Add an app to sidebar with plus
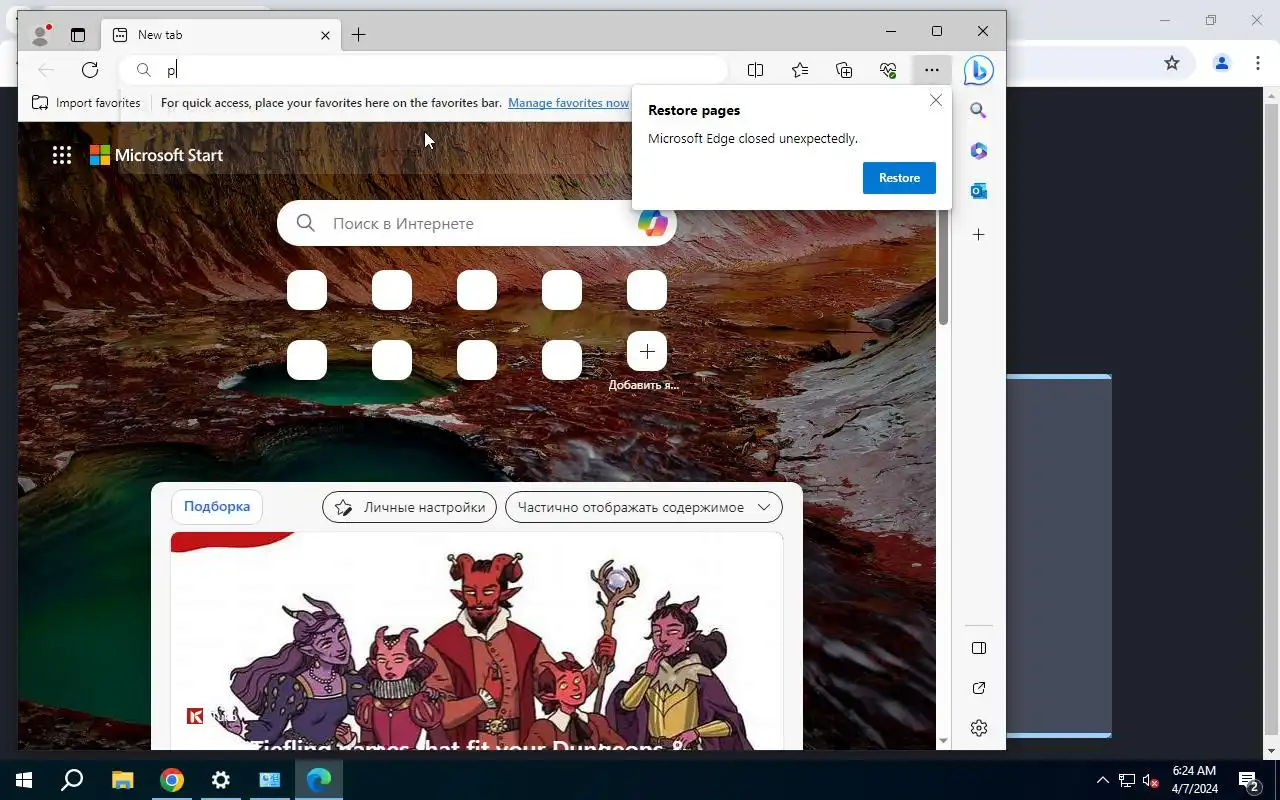This screenshot has height=800, width=1280. pos(979,235)
